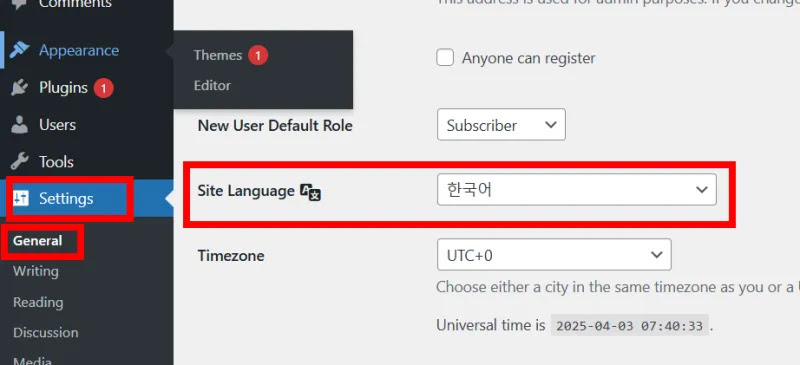800x365 pixels.
Task: Open the New User Default Role dropdown
Action: (501, 125)
